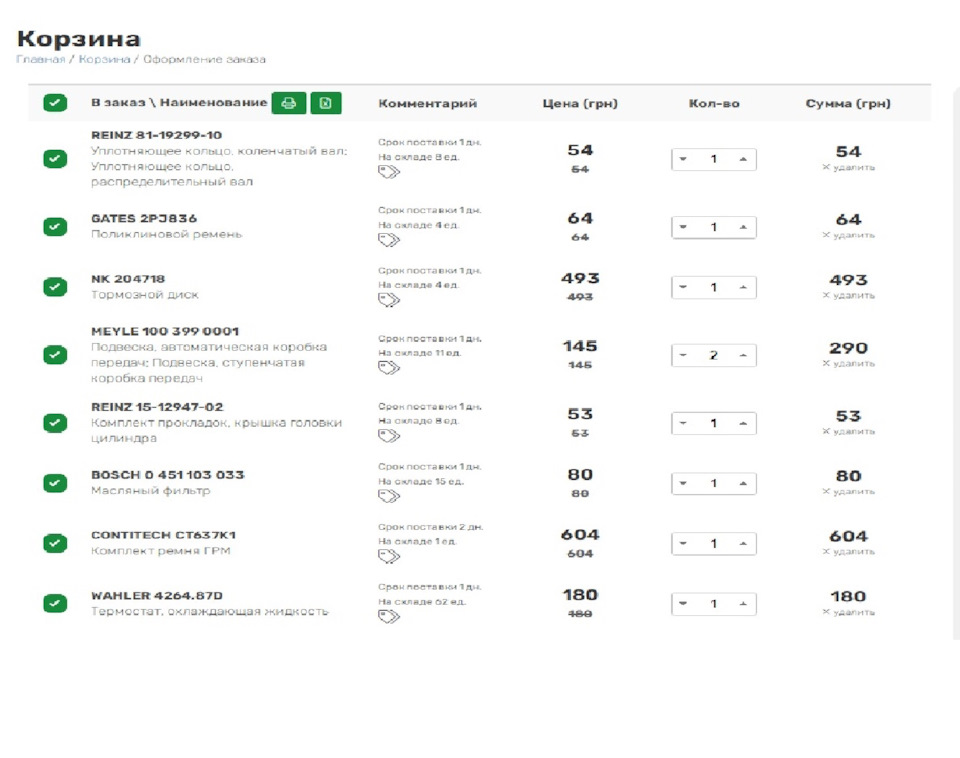
Task: Delete MEYLE 100 399 0001 via удалить
Action: point(849,363)
